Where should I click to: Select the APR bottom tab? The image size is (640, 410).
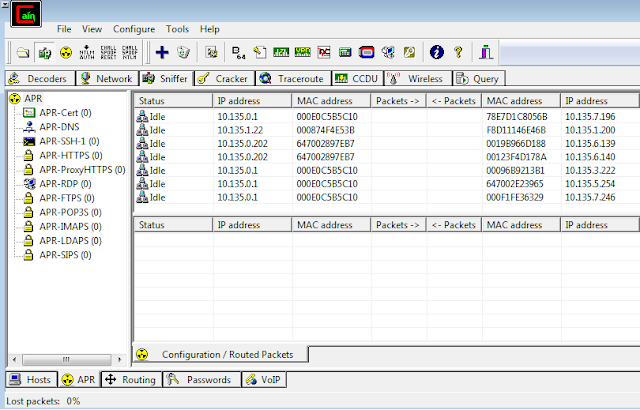point(79,380)
